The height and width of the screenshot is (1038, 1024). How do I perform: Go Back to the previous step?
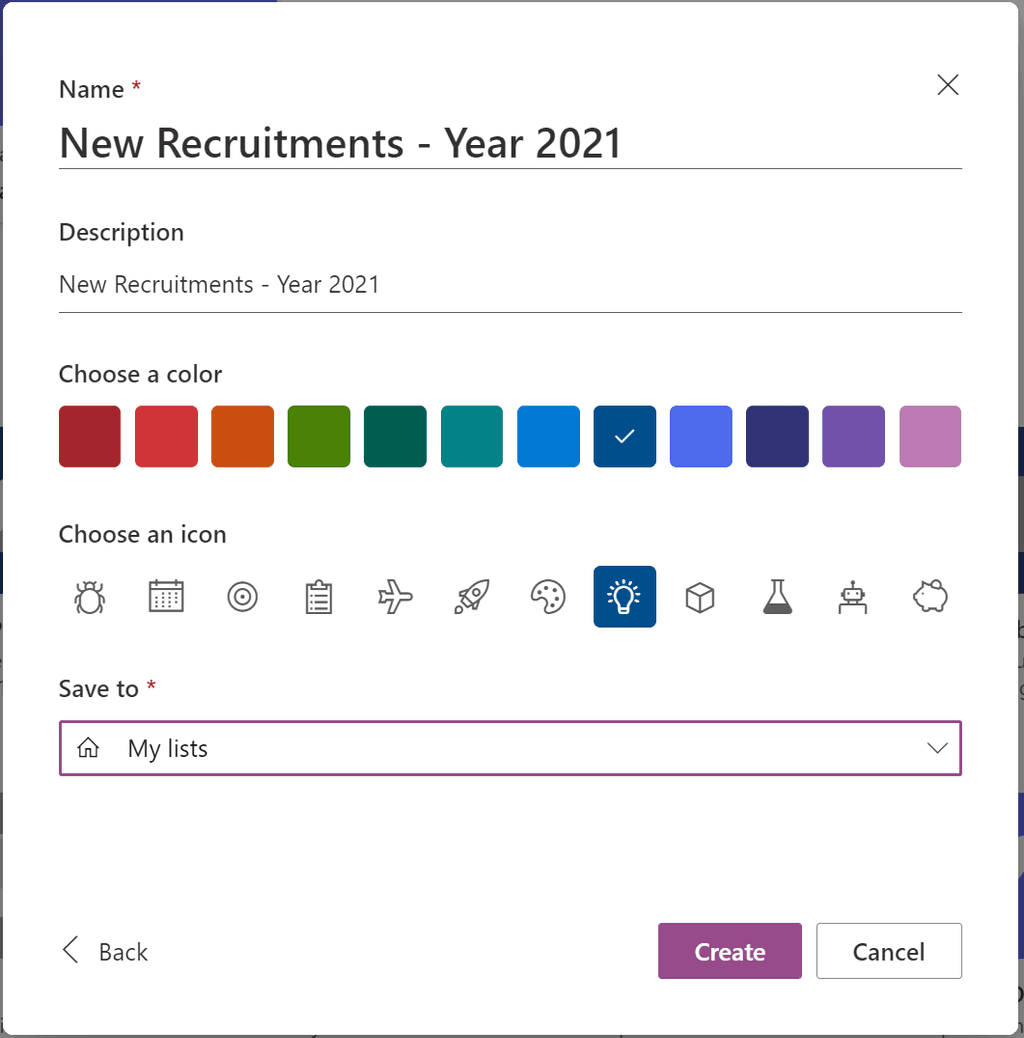point(105,951)
